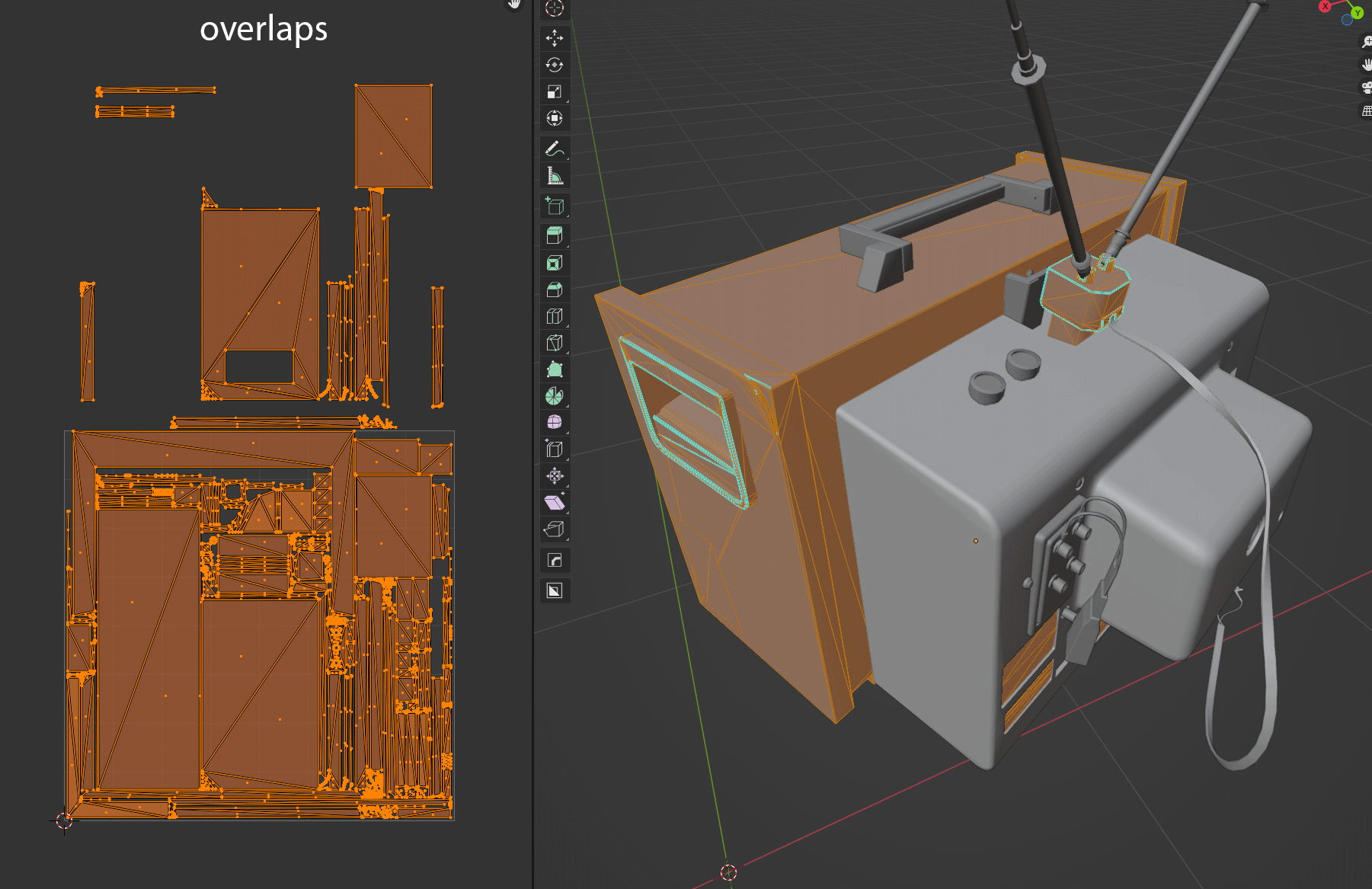This screenshot has height=889, width=1372.
Task: Pick the Annotate pencil tool
Action: [555, 149]
